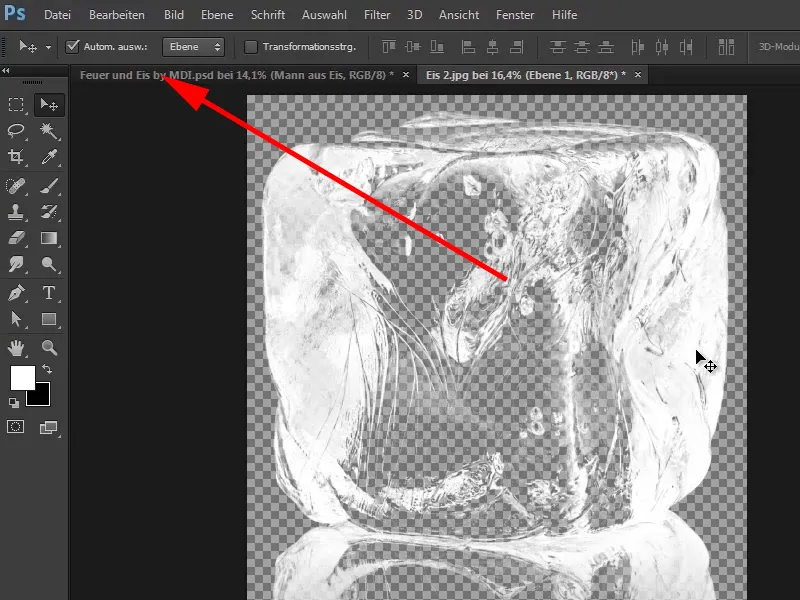Change the screen mode

click(48, 427)
